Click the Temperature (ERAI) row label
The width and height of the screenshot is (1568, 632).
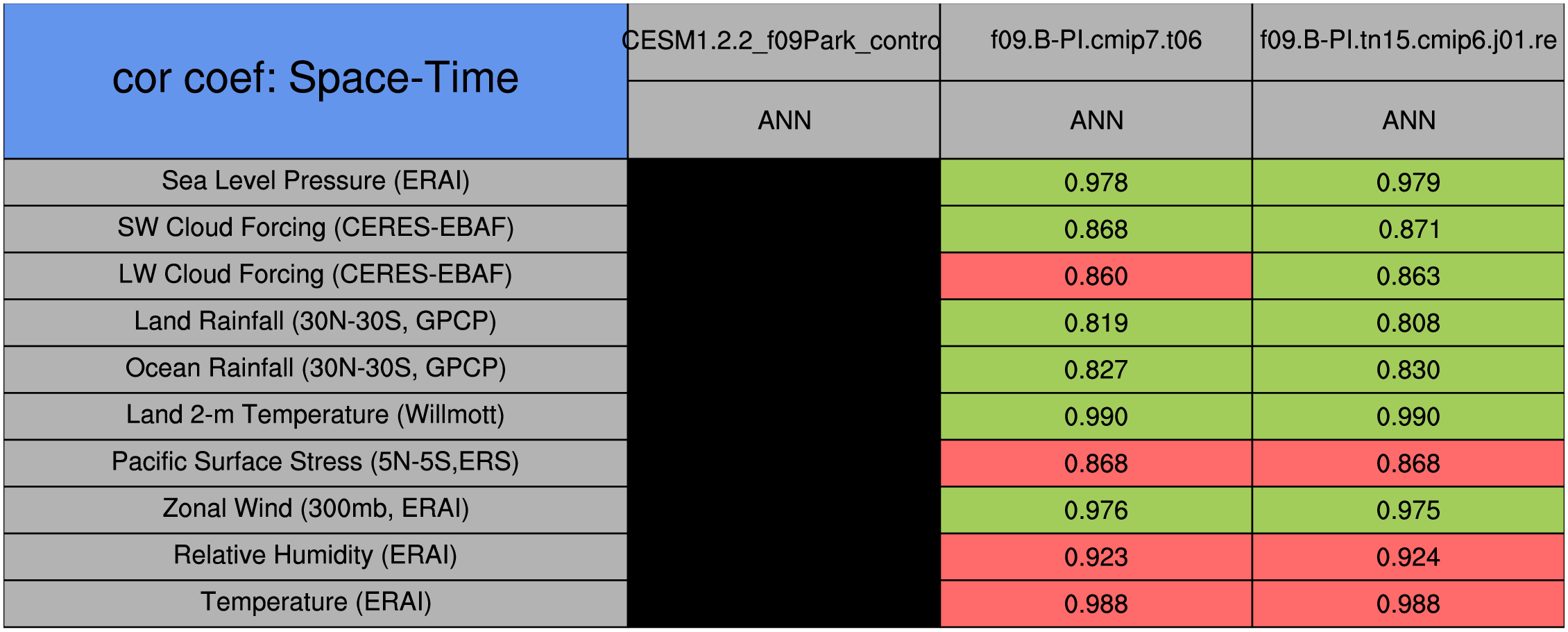point(316,604)
